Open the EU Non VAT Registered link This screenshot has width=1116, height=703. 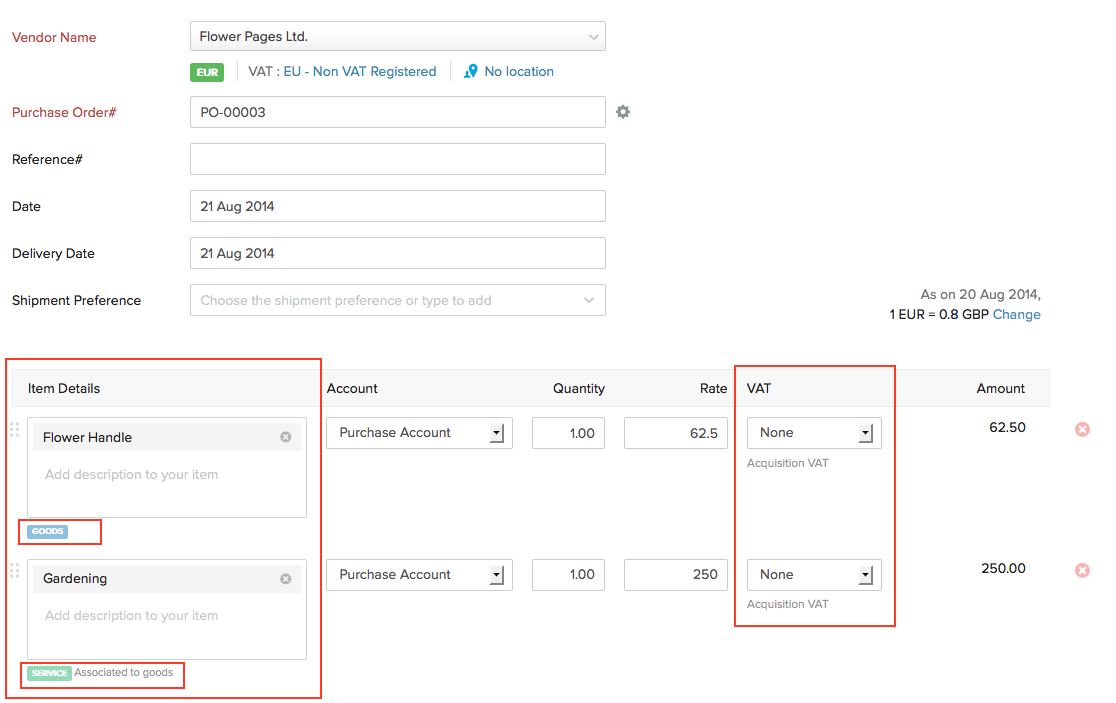pos(363,71)
